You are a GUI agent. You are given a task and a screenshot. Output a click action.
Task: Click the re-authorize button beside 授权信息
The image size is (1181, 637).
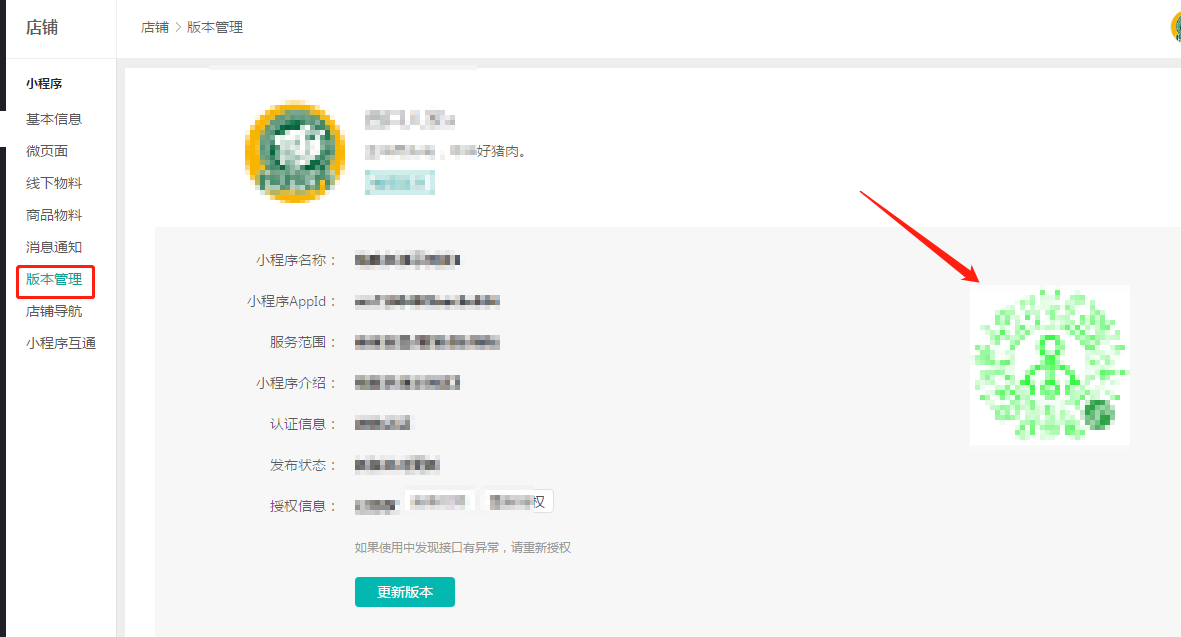pos(516,501)
